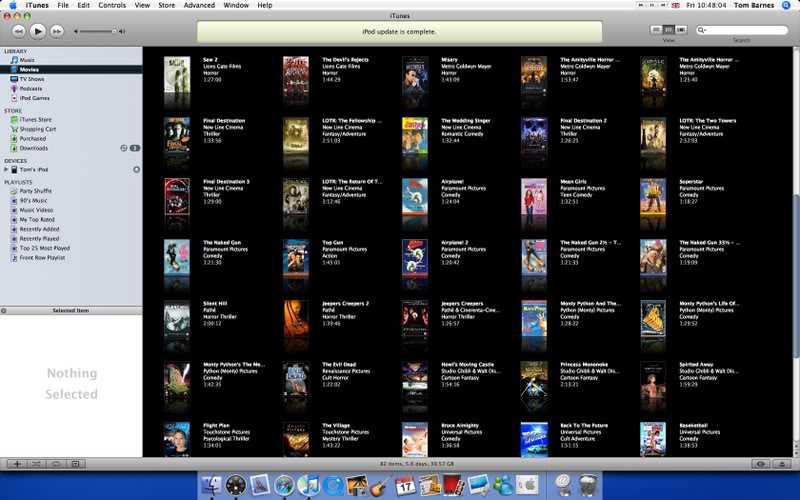The image size is (800, 500).
Task: Skip to the next track
Action: 57,32
